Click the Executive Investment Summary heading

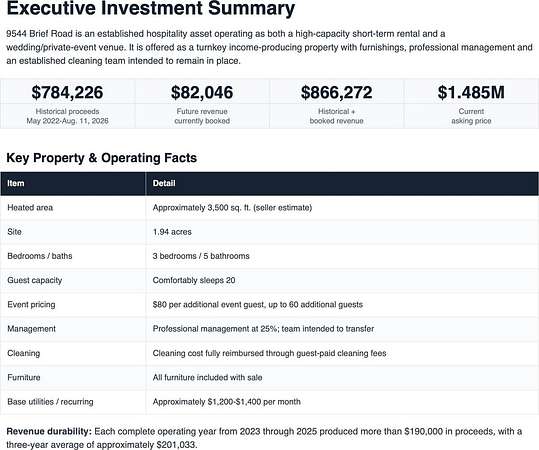(151, 8)
